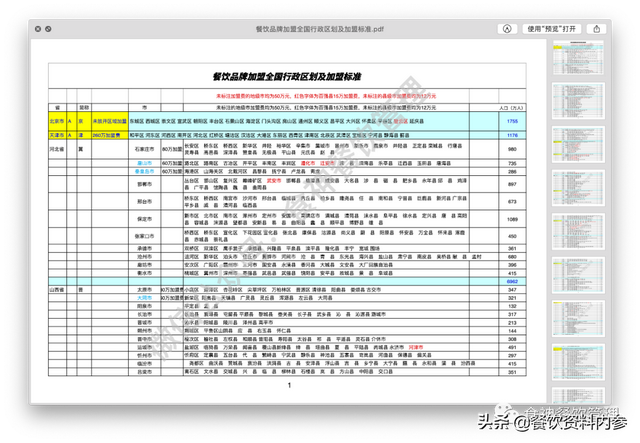Click the yellow 天津市 cell
The height and width of the screenshot is (443, 640).
(57, 135)
